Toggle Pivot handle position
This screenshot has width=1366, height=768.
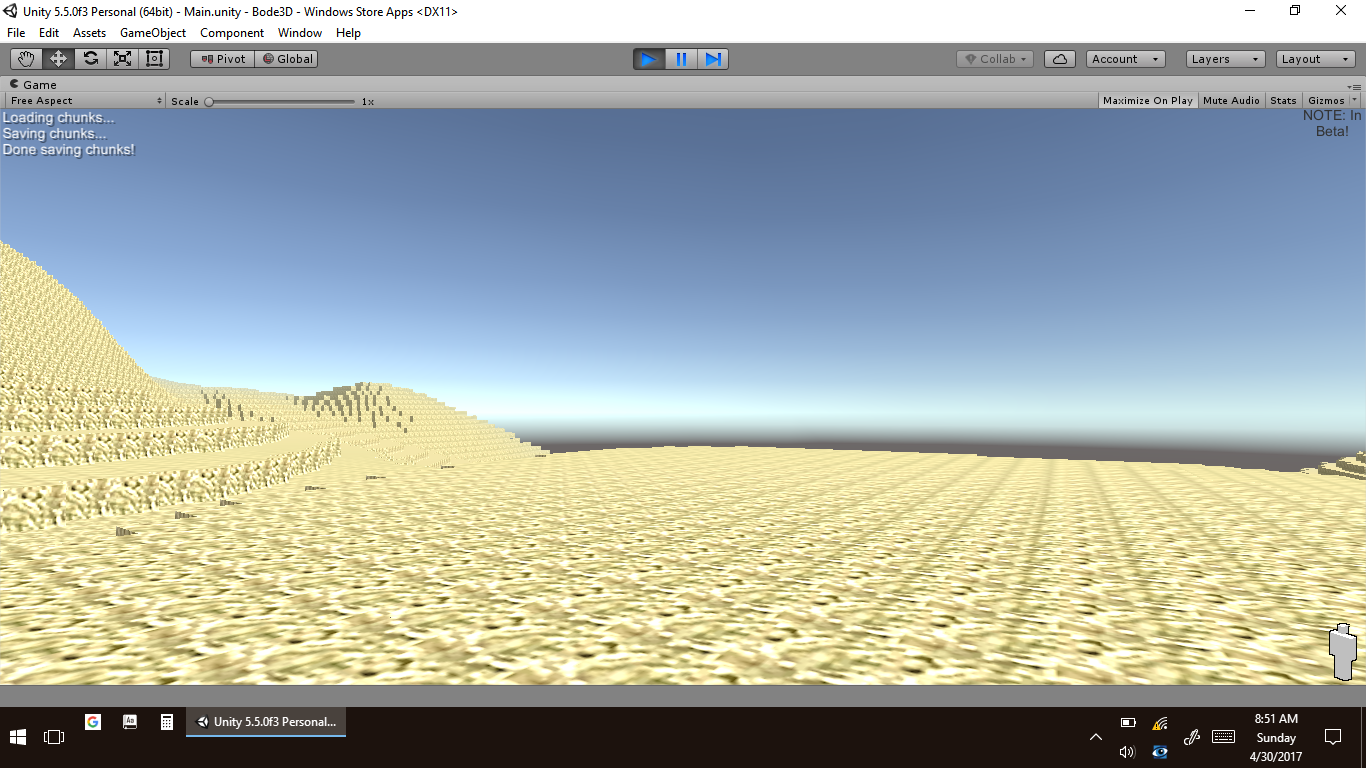(x=222, y=59)
